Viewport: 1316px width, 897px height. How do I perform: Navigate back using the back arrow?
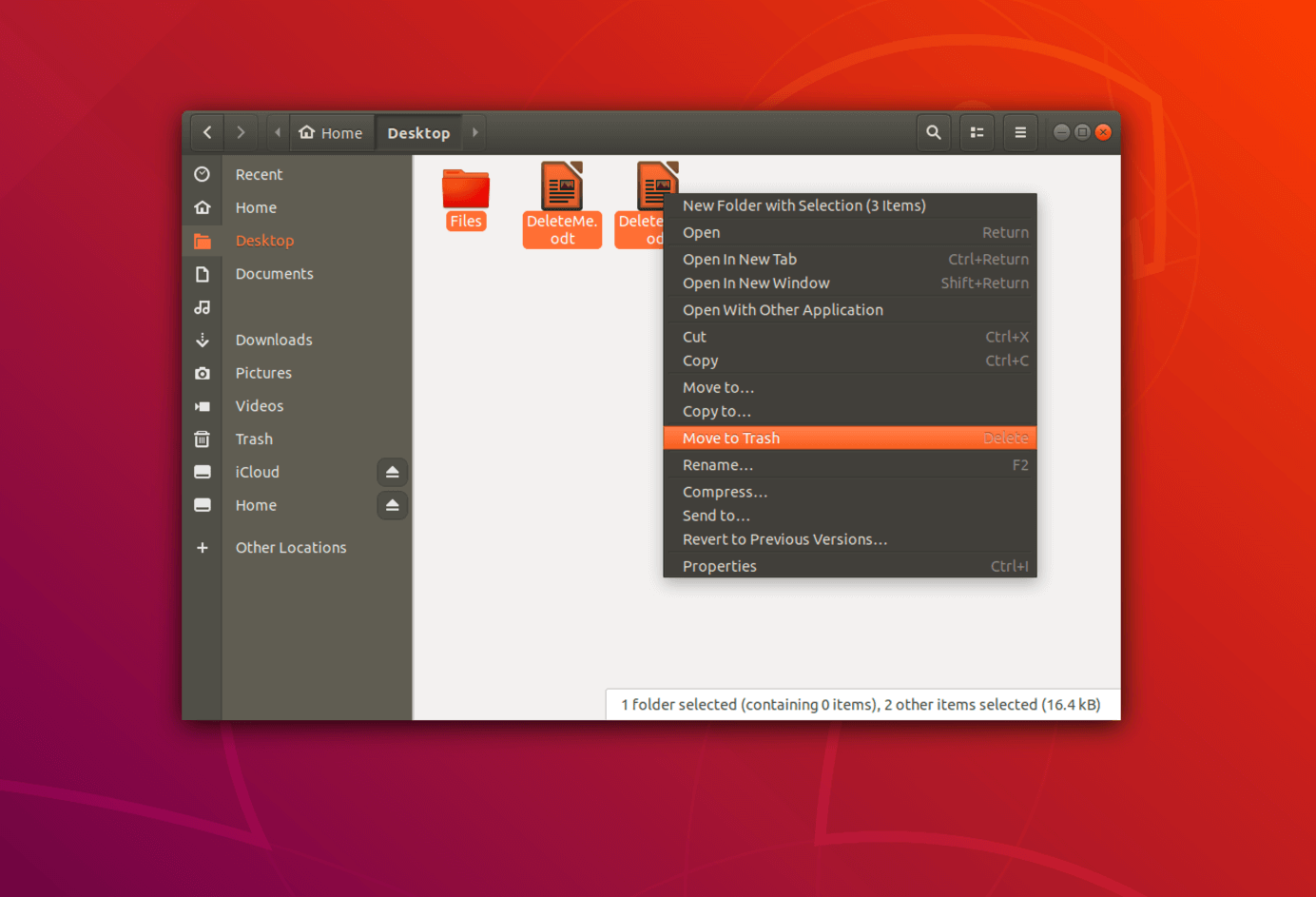tap(206, 132)
